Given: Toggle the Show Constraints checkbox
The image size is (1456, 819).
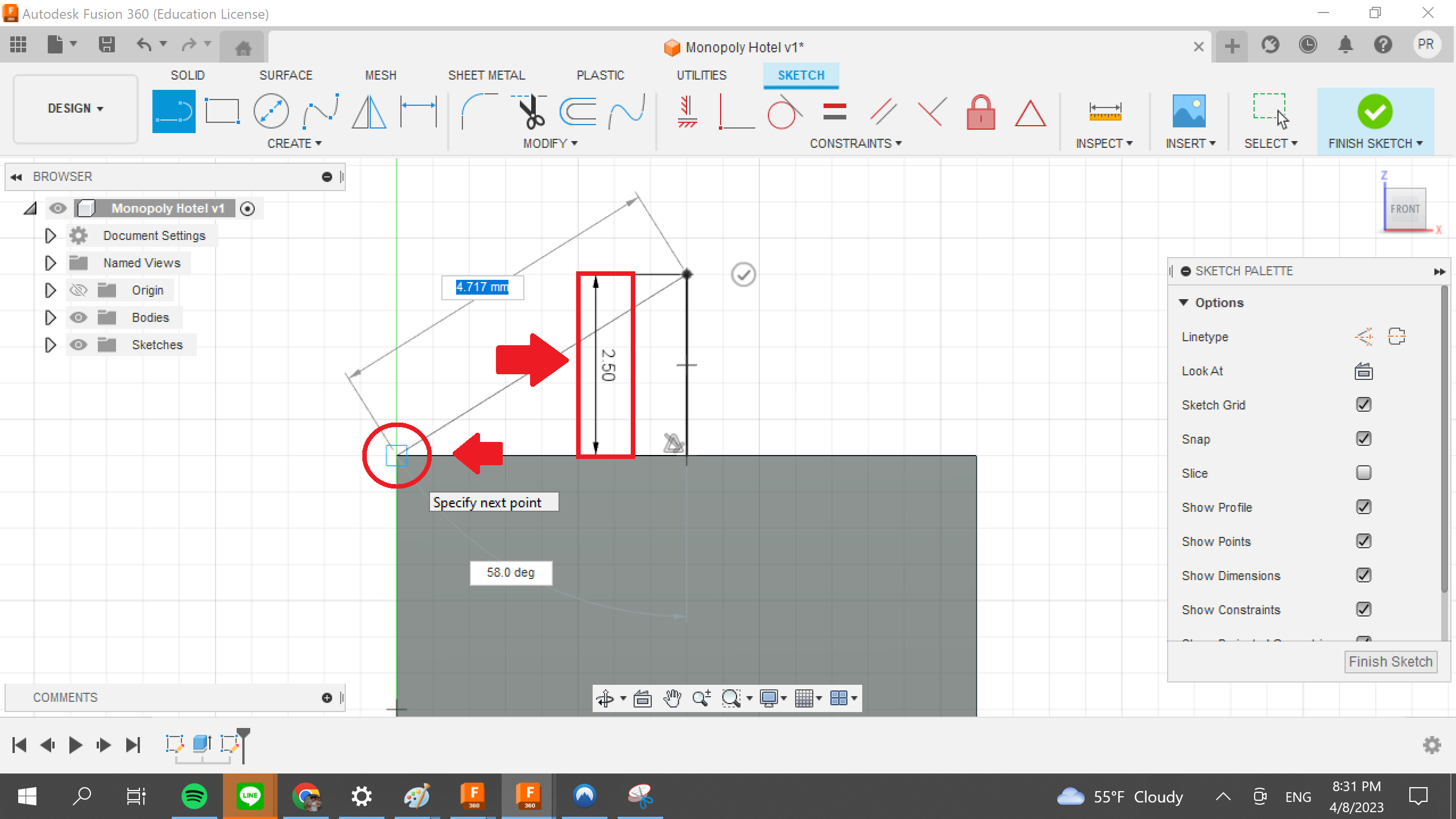Looking at the screenshot, I should click(x=1363, y=609).
